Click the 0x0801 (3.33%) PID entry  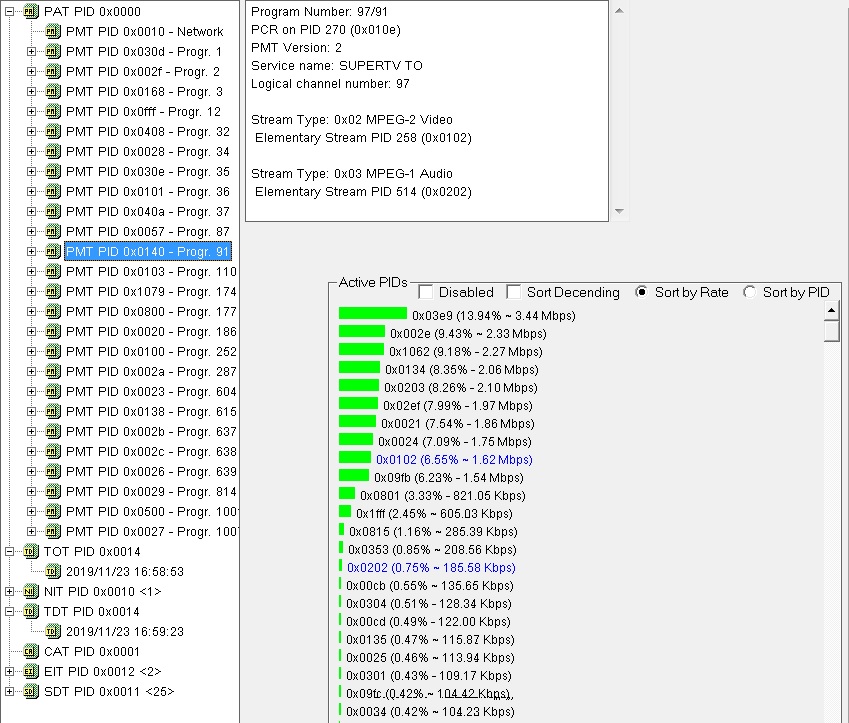[x=442, y=496]
